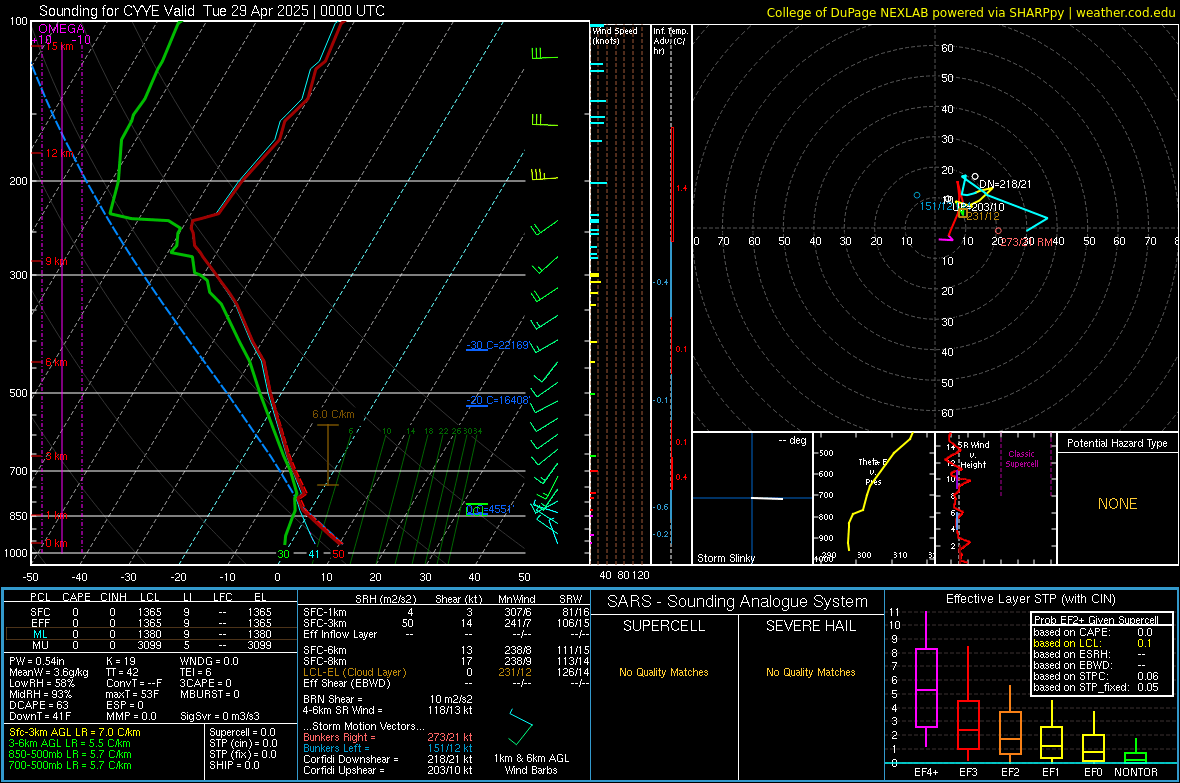Select the SFC parcel row
The width and height of the screenshot is (1180, 783).
151,612
